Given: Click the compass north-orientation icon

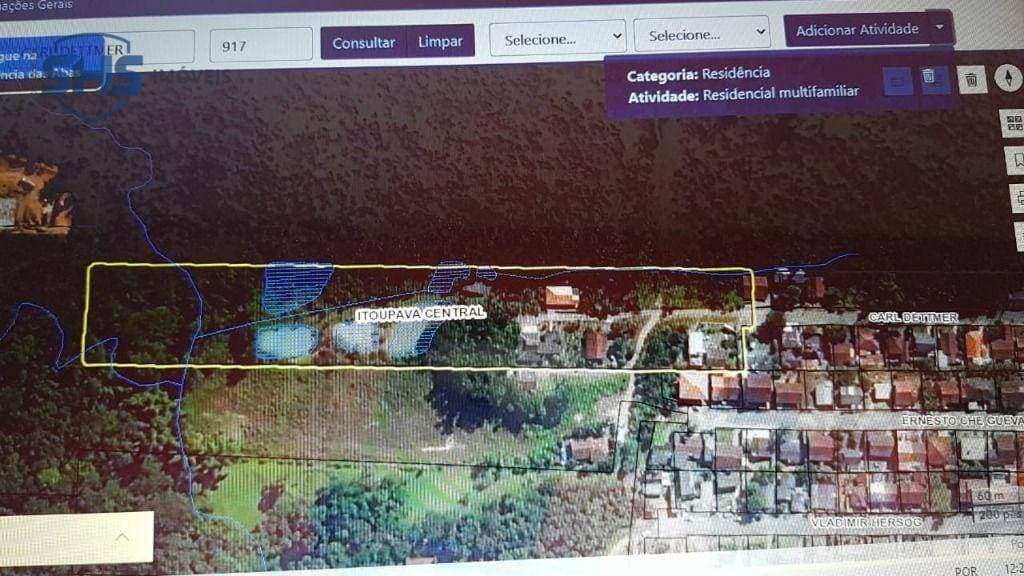Looking at the screenshot, I should pos(1008,77).
